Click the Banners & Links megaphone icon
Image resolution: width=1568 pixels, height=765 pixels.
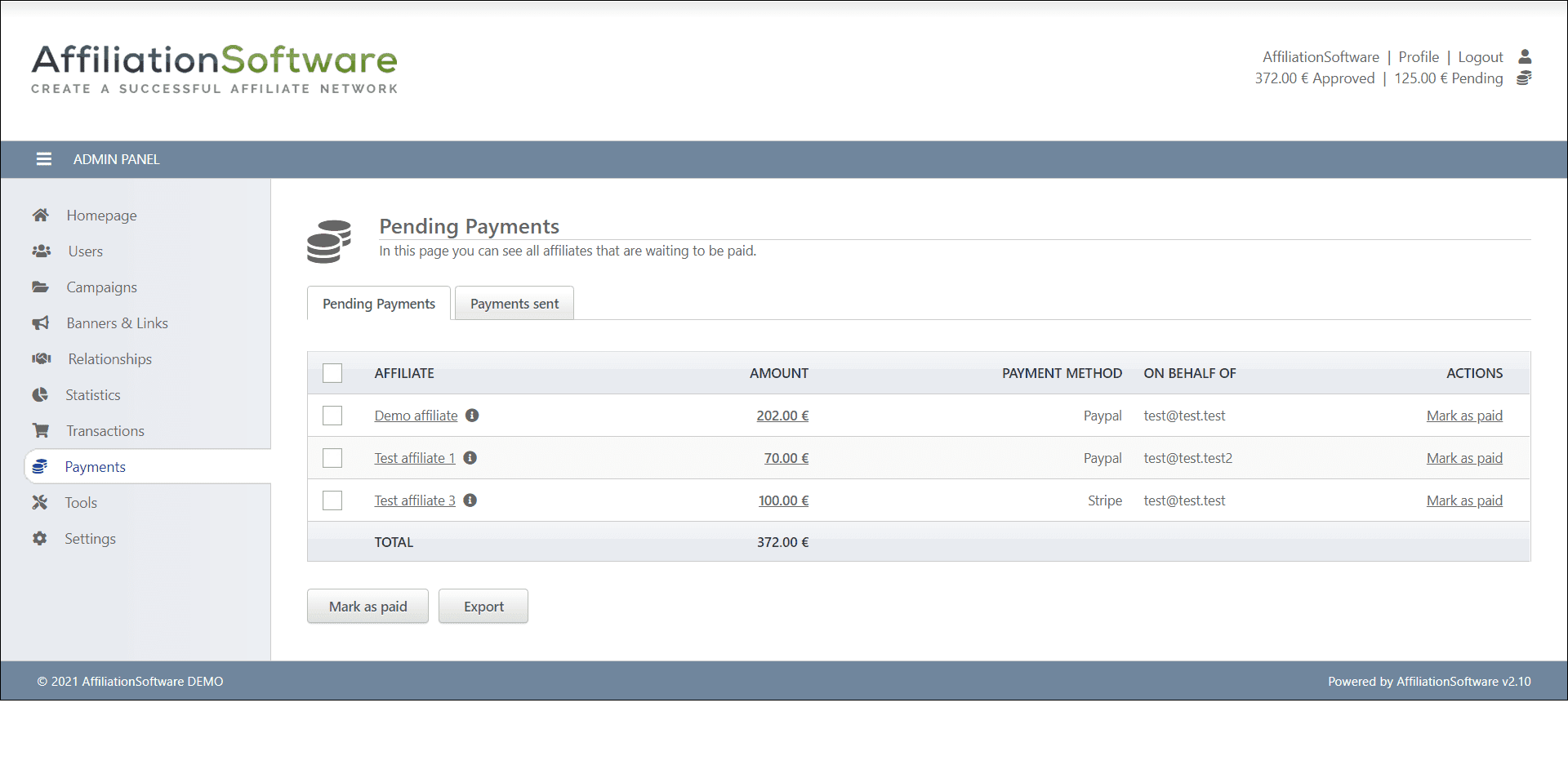(40, 323)
